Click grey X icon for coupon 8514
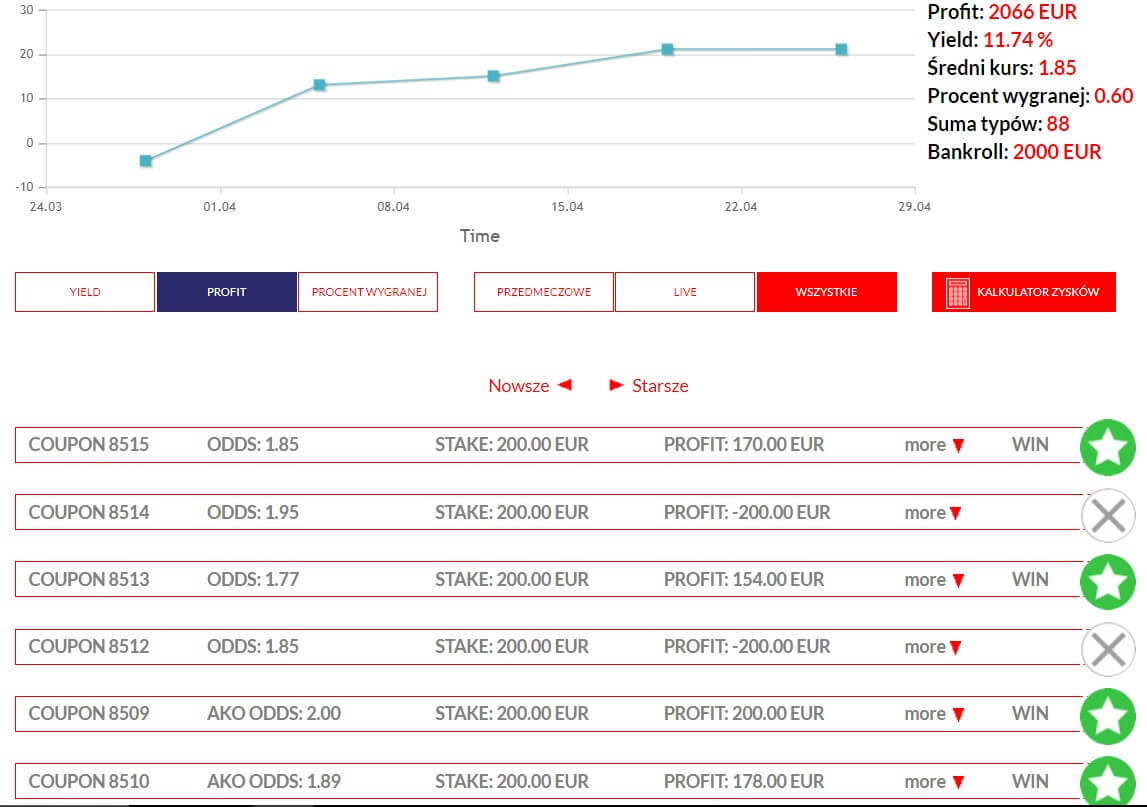This screenshot has width=1147, height=807. point(1108,516)
